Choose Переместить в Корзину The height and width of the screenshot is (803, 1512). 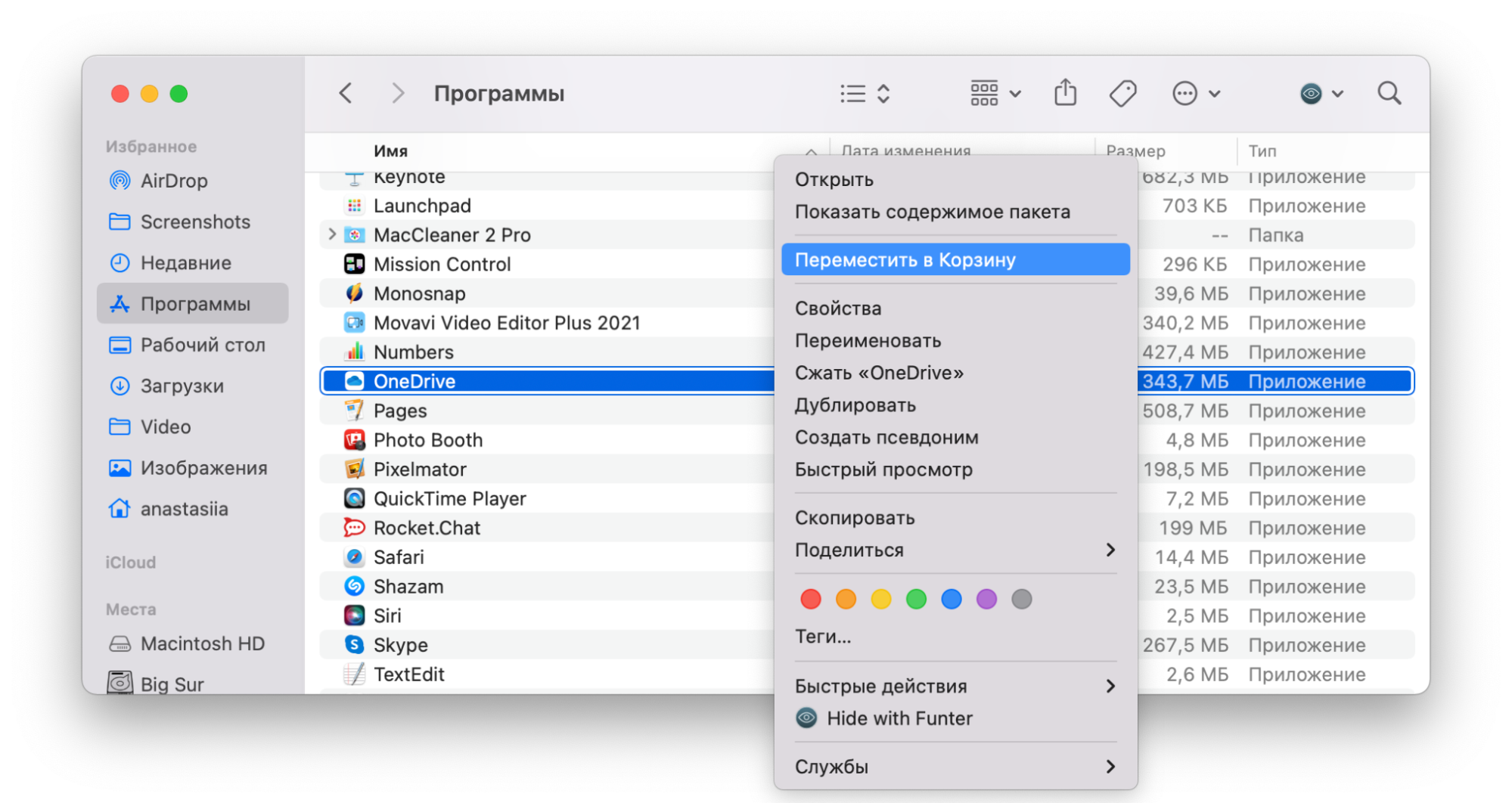tap(955, 260)
